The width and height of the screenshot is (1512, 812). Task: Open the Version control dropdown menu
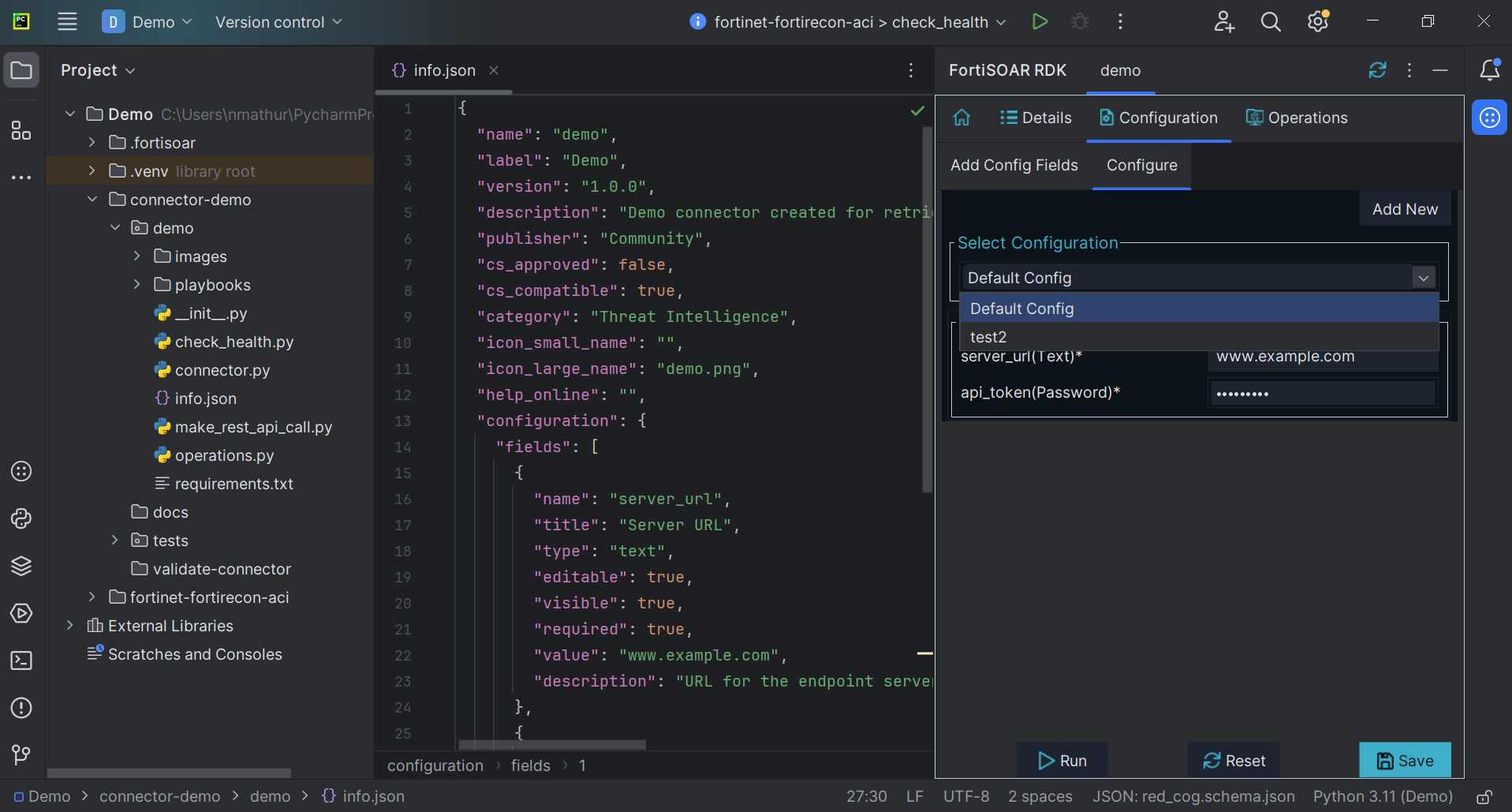coord(278,22)
